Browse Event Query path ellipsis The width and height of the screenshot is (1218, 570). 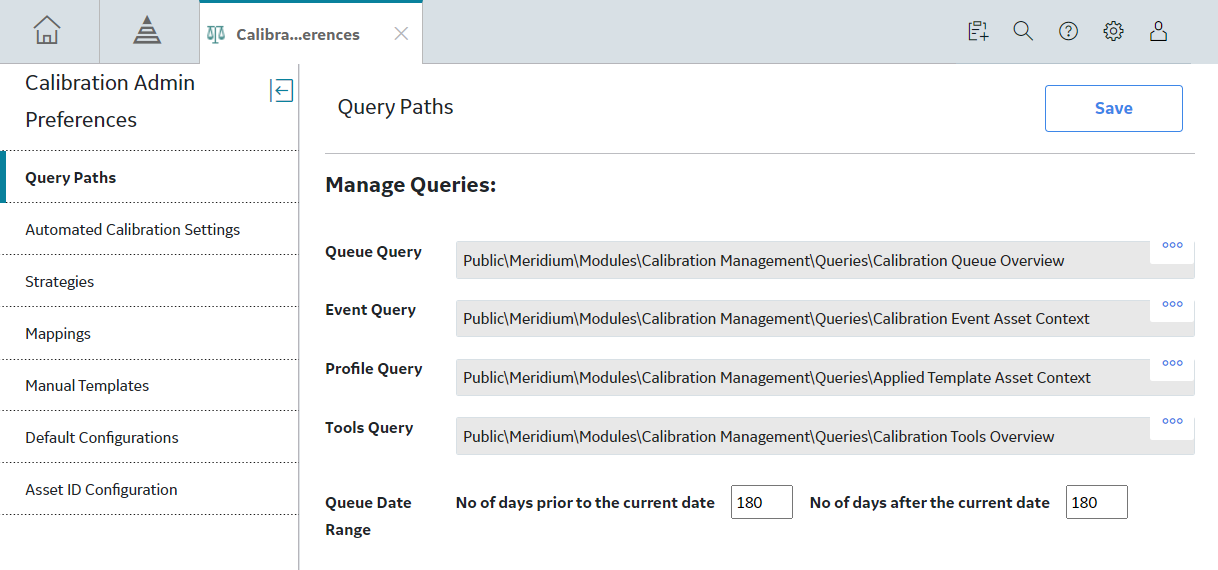coord(1172,304)
